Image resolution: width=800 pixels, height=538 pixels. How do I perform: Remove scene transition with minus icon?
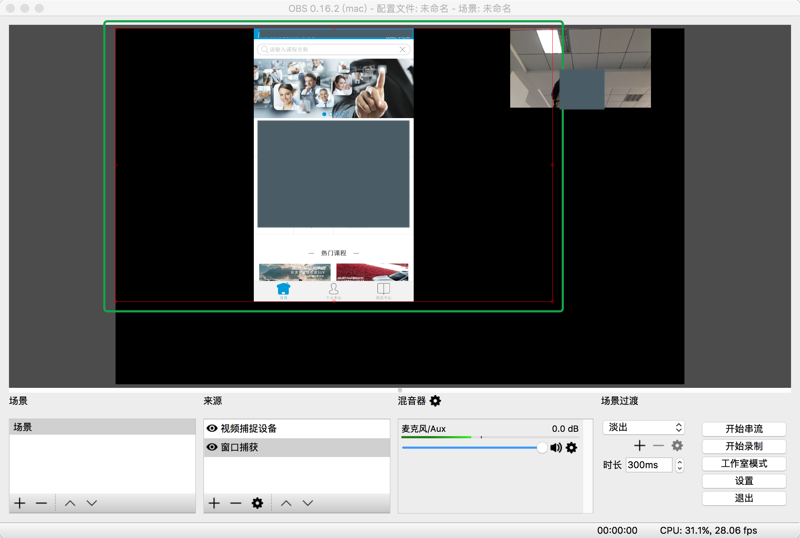[x=659, y=446]
